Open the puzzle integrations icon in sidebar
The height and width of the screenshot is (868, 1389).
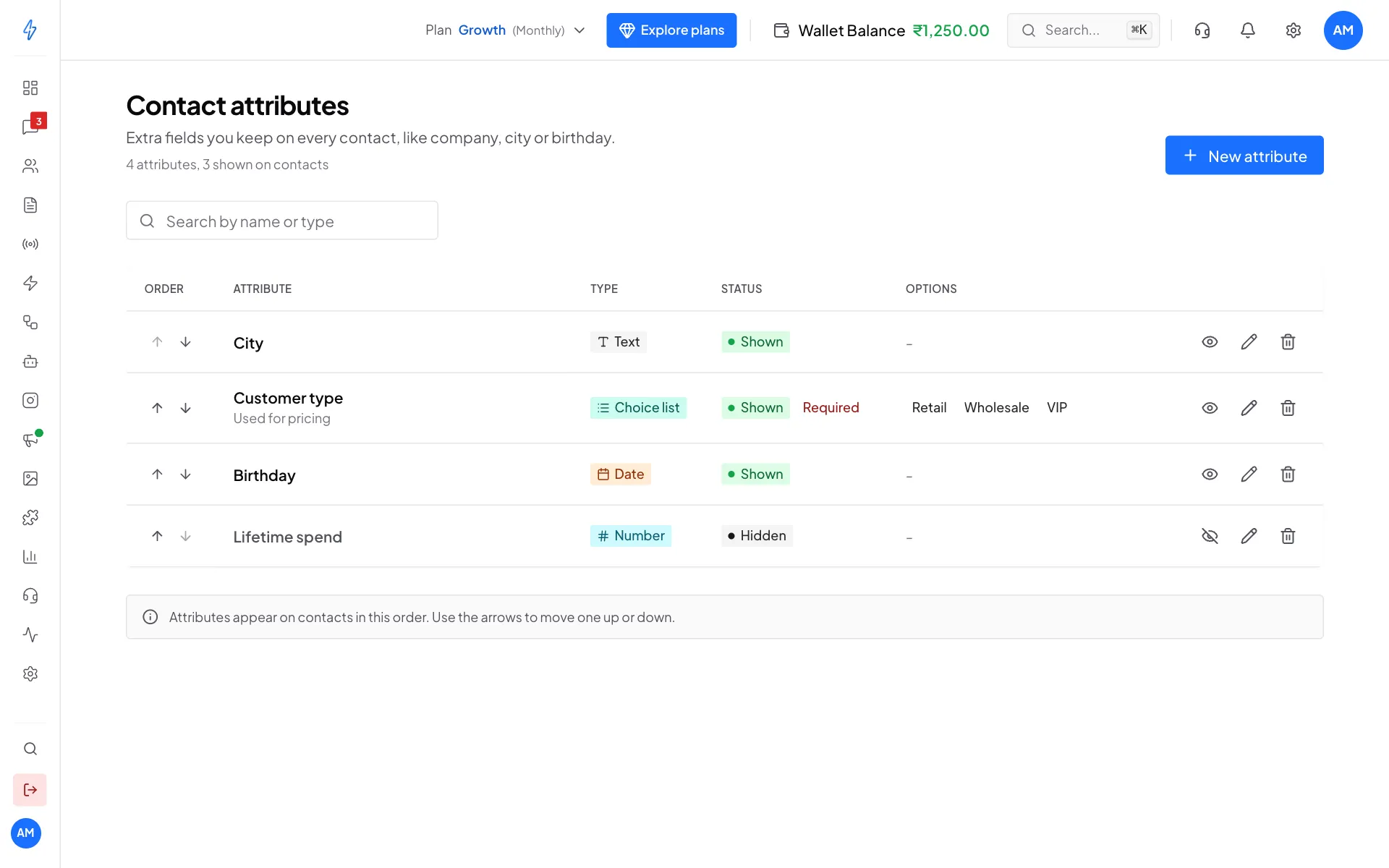coord(30,517)
